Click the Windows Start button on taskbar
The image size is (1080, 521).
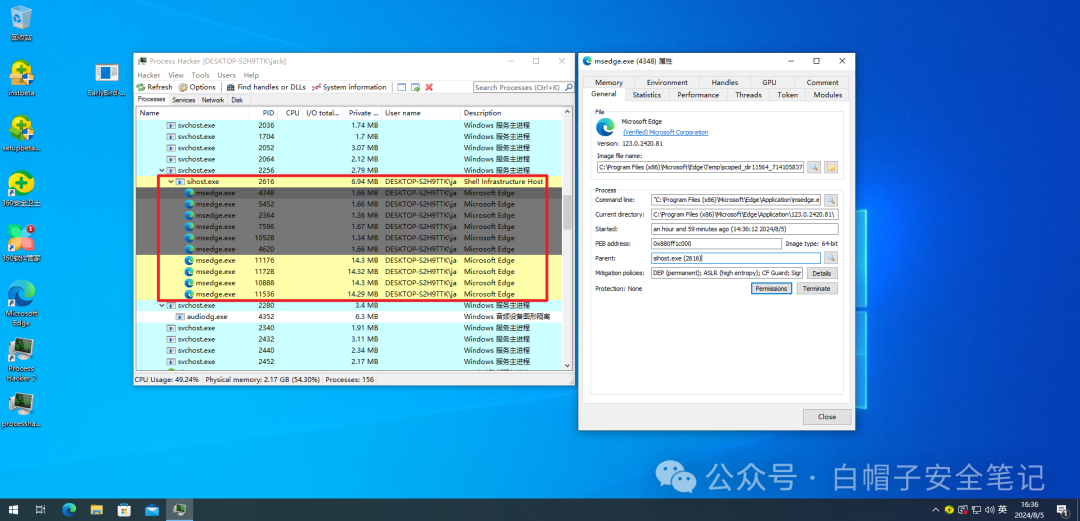tap(13, 510)
